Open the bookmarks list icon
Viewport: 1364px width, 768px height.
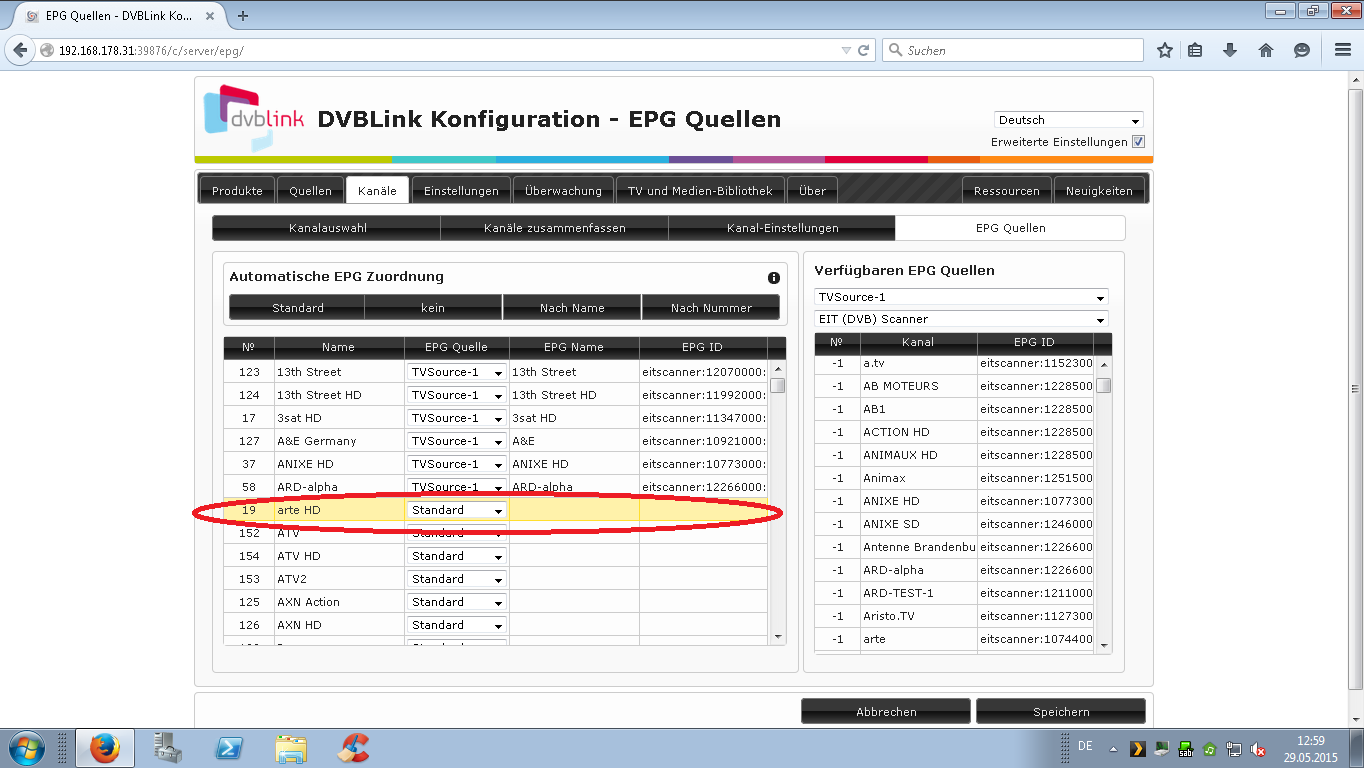(x=1195, y=50)
